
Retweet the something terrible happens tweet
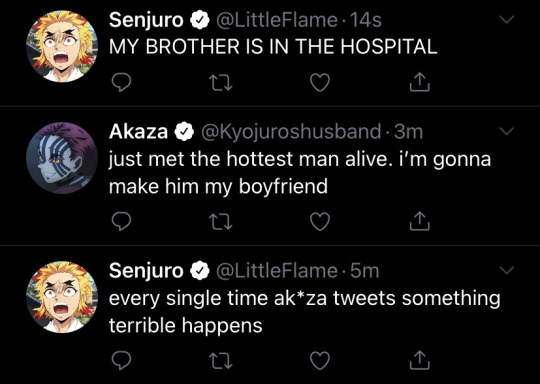221,361
